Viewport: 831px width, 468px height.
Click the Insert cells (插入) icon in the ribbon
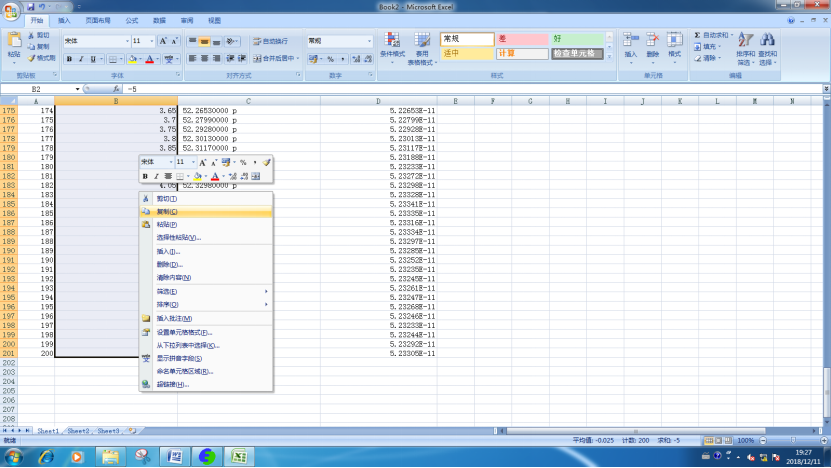[630, 41]
